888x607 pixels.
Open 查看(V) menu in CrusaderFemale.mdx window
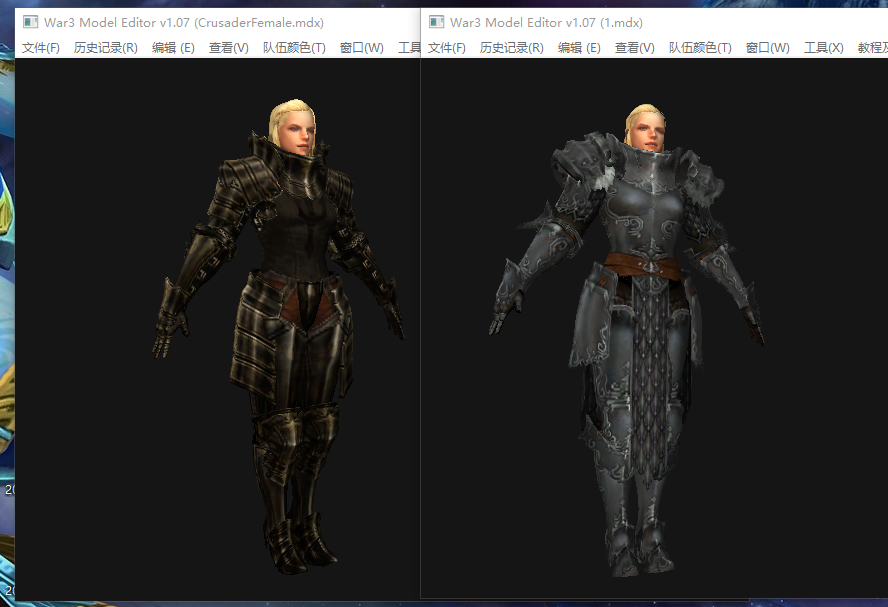(229, 48)
